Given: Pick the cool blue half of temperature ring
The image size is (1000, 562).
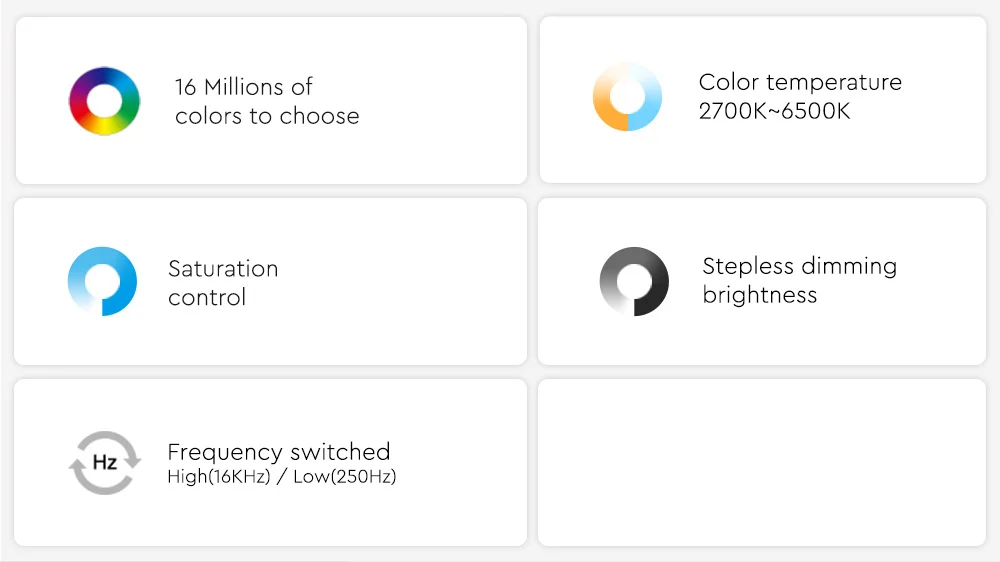Looking at the screenshot, I should point(649,98).
